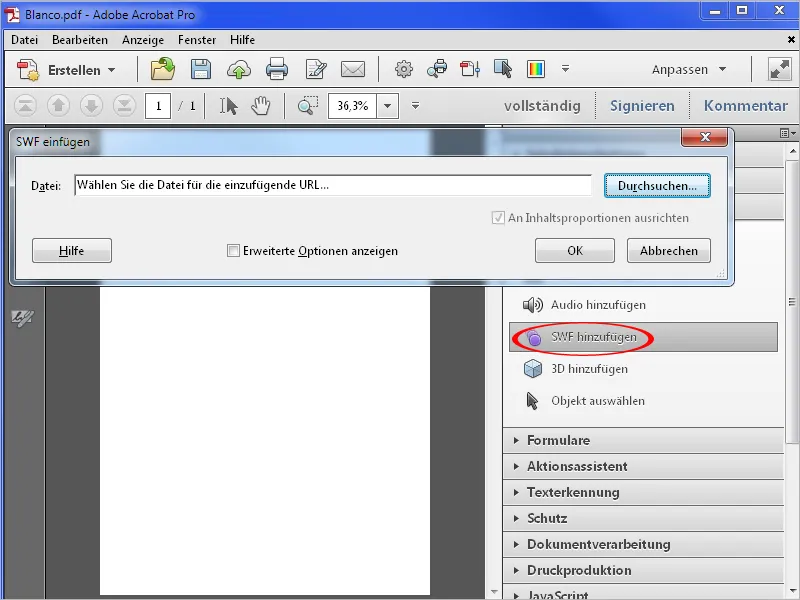Save the document with the floppy disk icon
This screenshot has height=600, width=800.
point(201,69)
